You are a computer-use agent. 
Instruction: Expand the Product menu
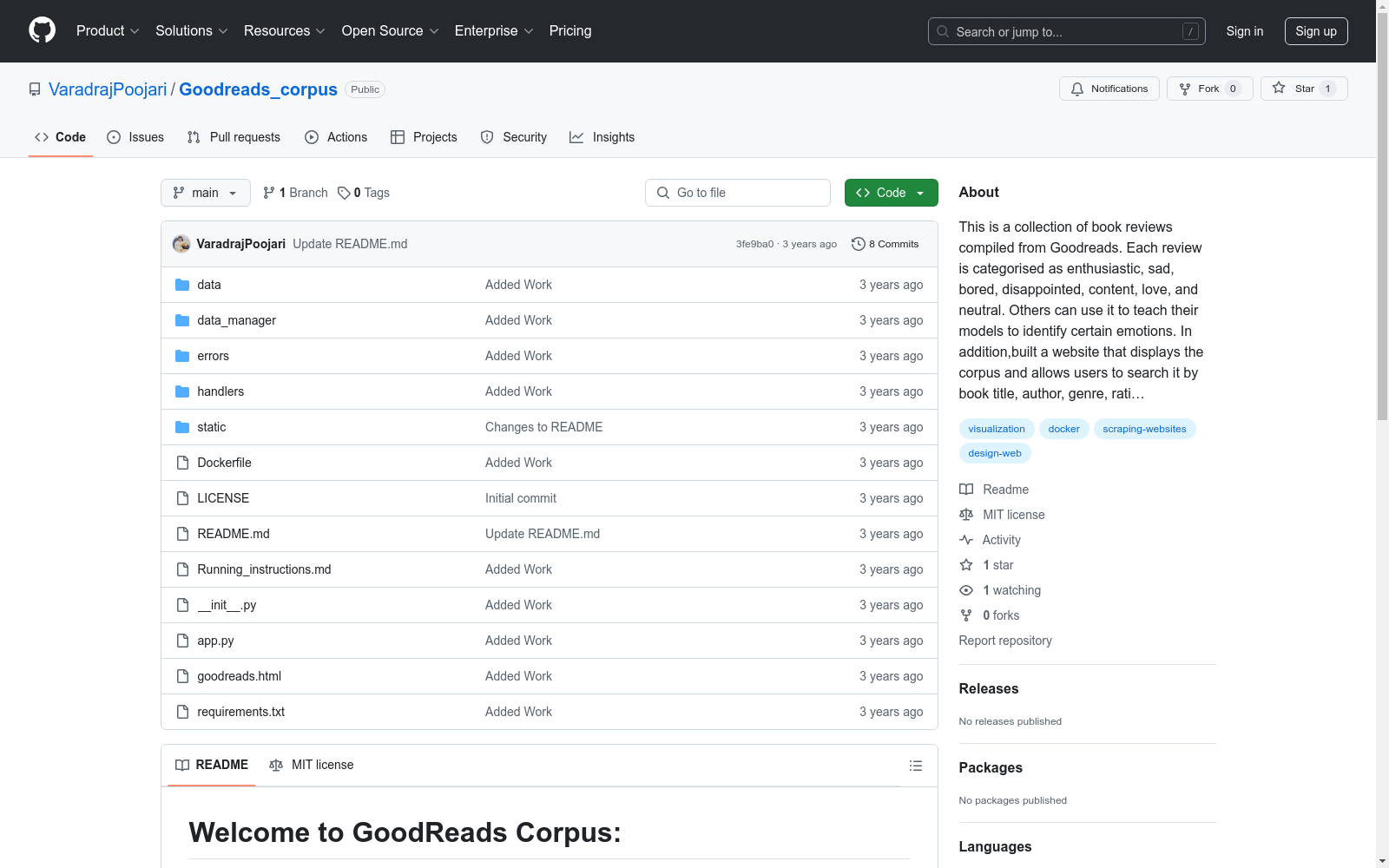coord(108,30)
